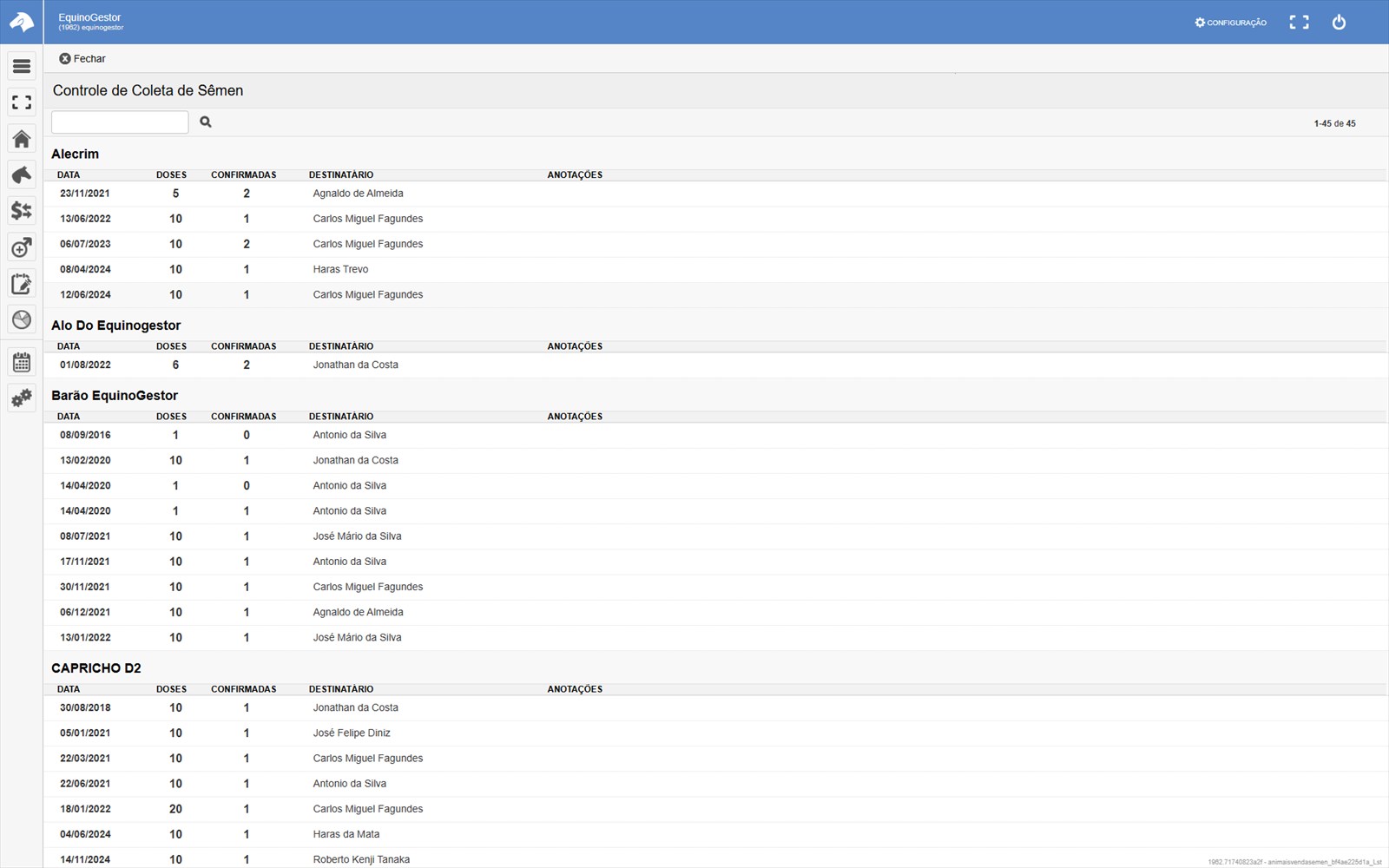Viewport: 1389px width, 868px height.
Task: Select the Alo Do Equinogestor group heading
Action: pyautogui.click(x=116, y=325)
